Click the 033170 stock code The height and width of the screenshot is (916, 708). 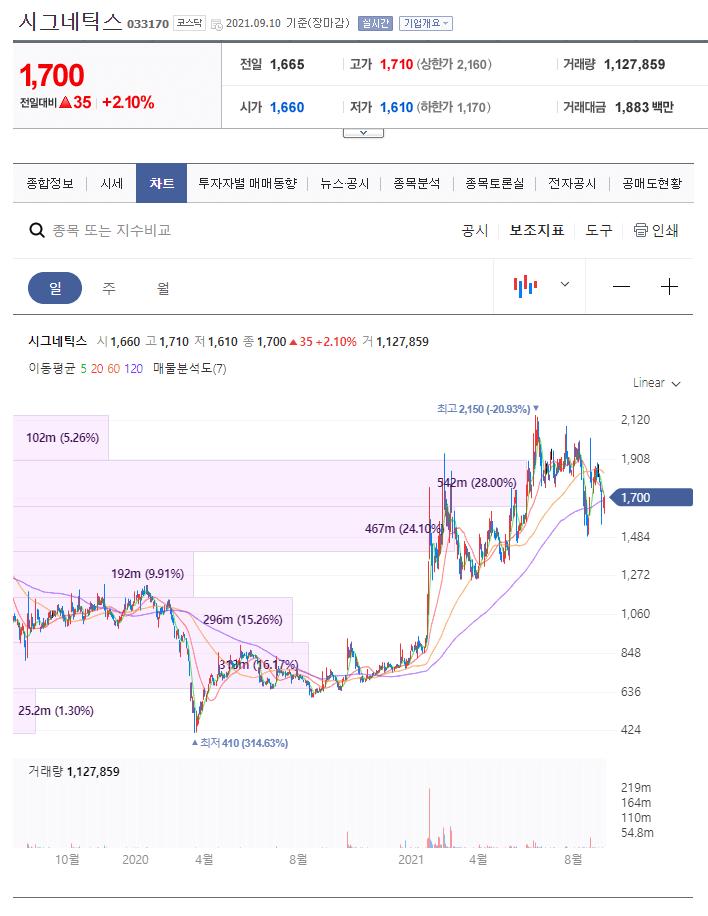tap(148, 24)
